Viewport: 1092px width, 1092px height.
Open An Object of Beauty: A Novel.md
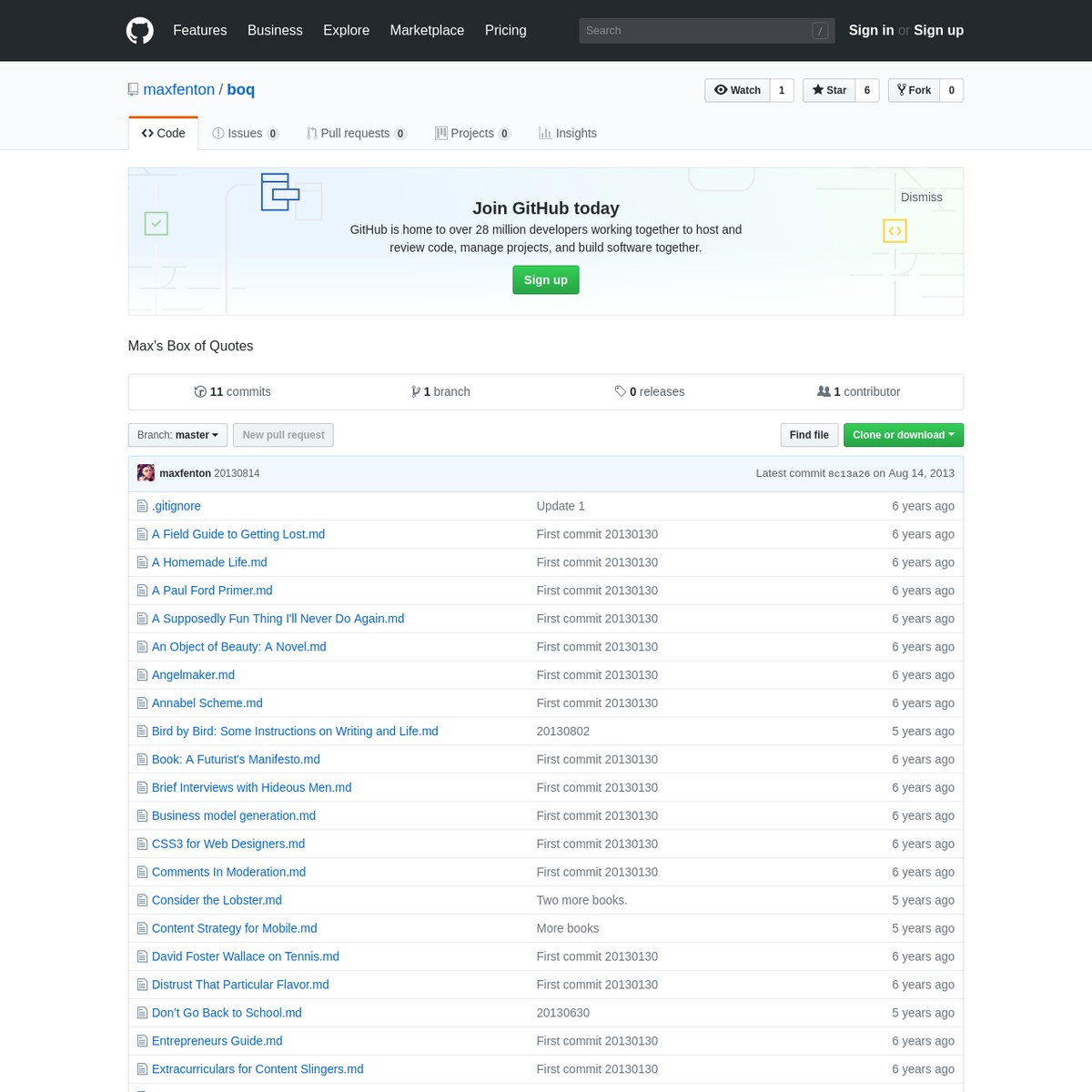(238, 647)
